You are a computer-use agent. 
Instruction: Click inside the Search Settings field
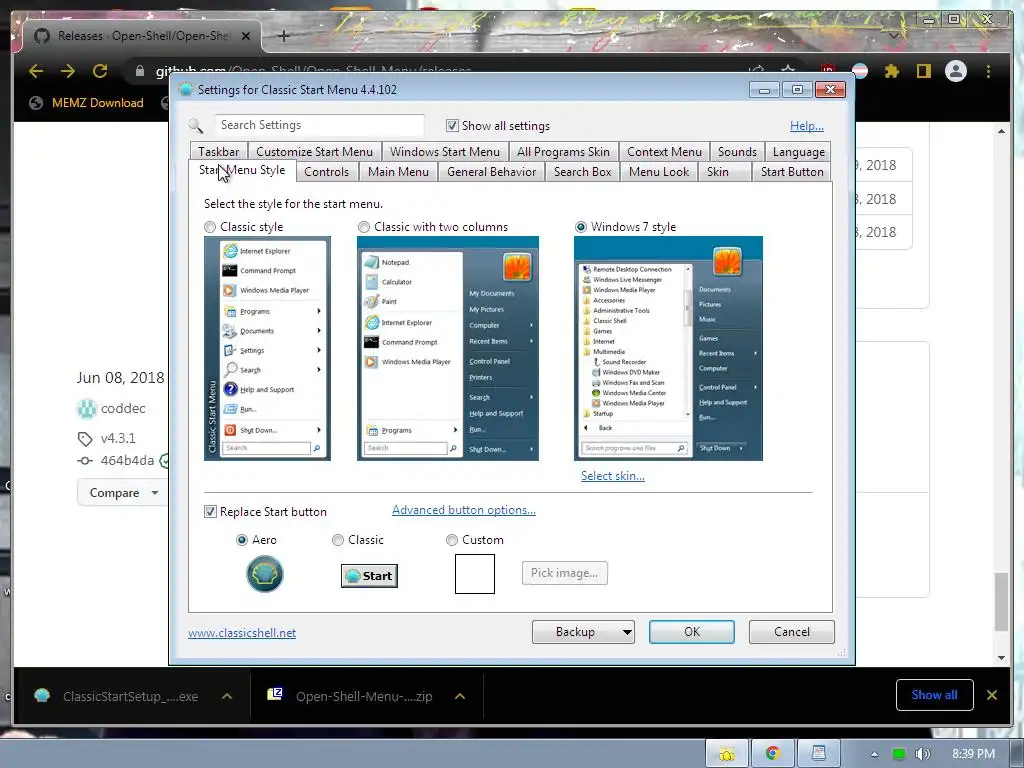[x=320, y=125]
